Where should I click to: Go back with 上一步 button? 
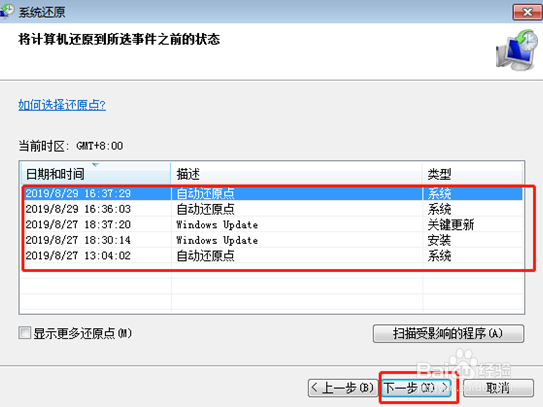(343, 388)
